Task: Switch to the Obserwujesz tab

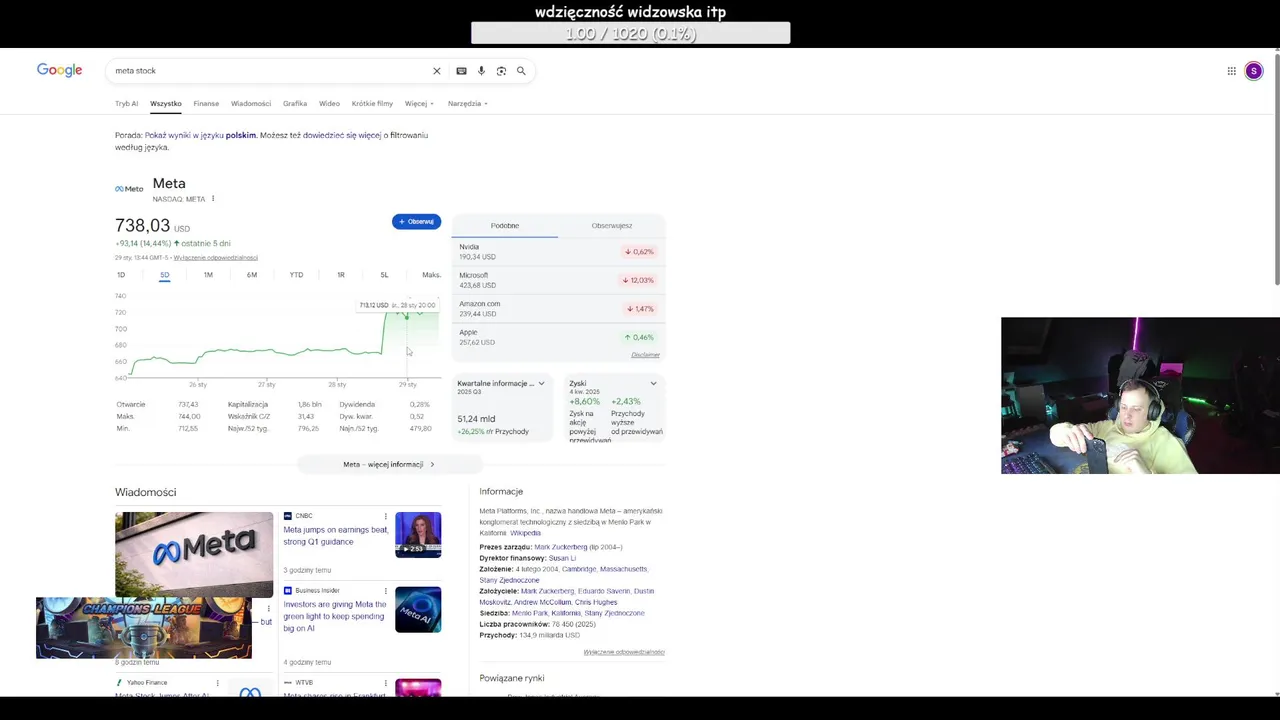Action: (612, 226)
